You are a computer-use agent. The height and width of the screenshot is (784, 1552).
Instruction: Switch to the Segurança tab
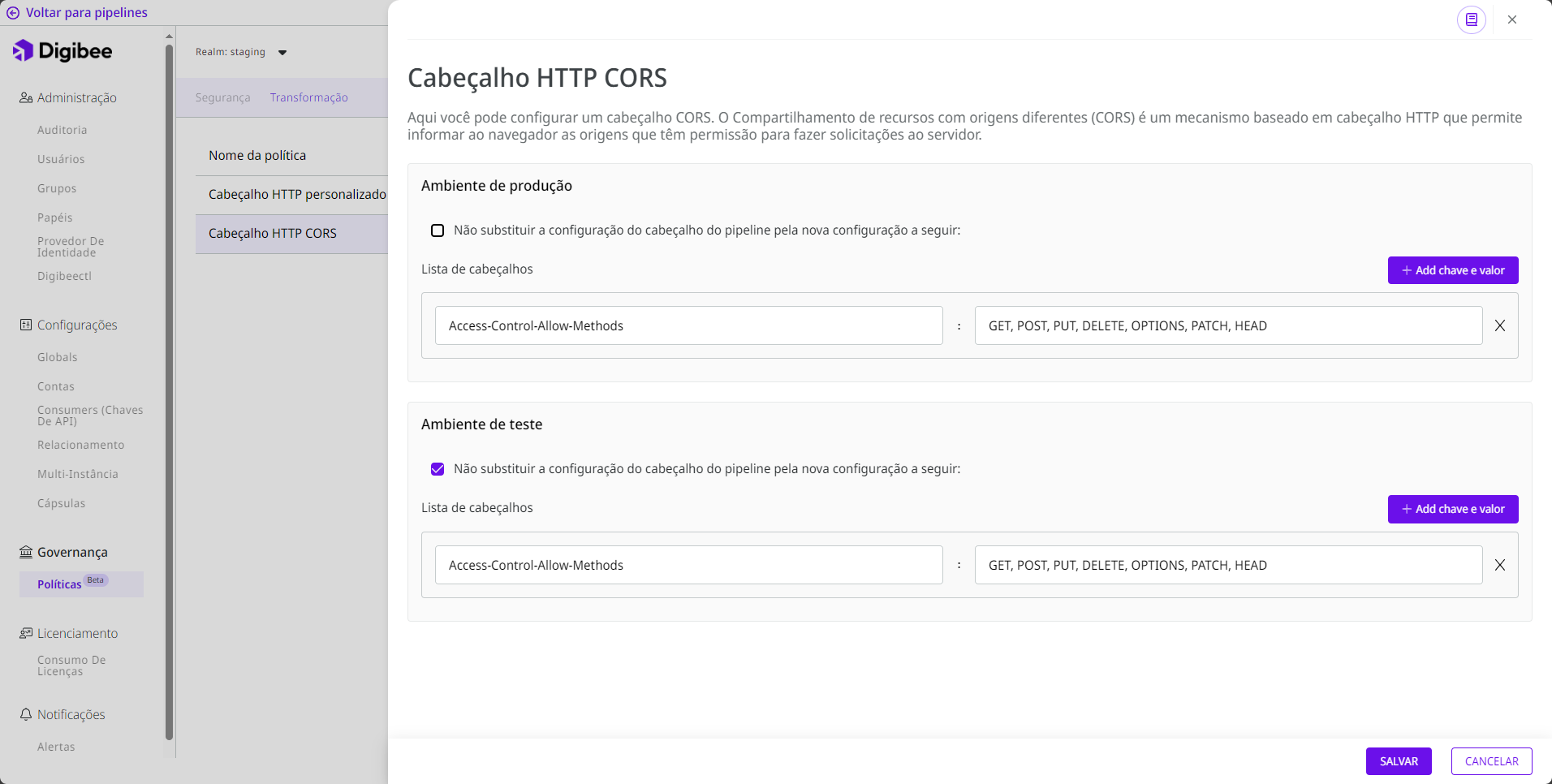(x=222, y=97)
